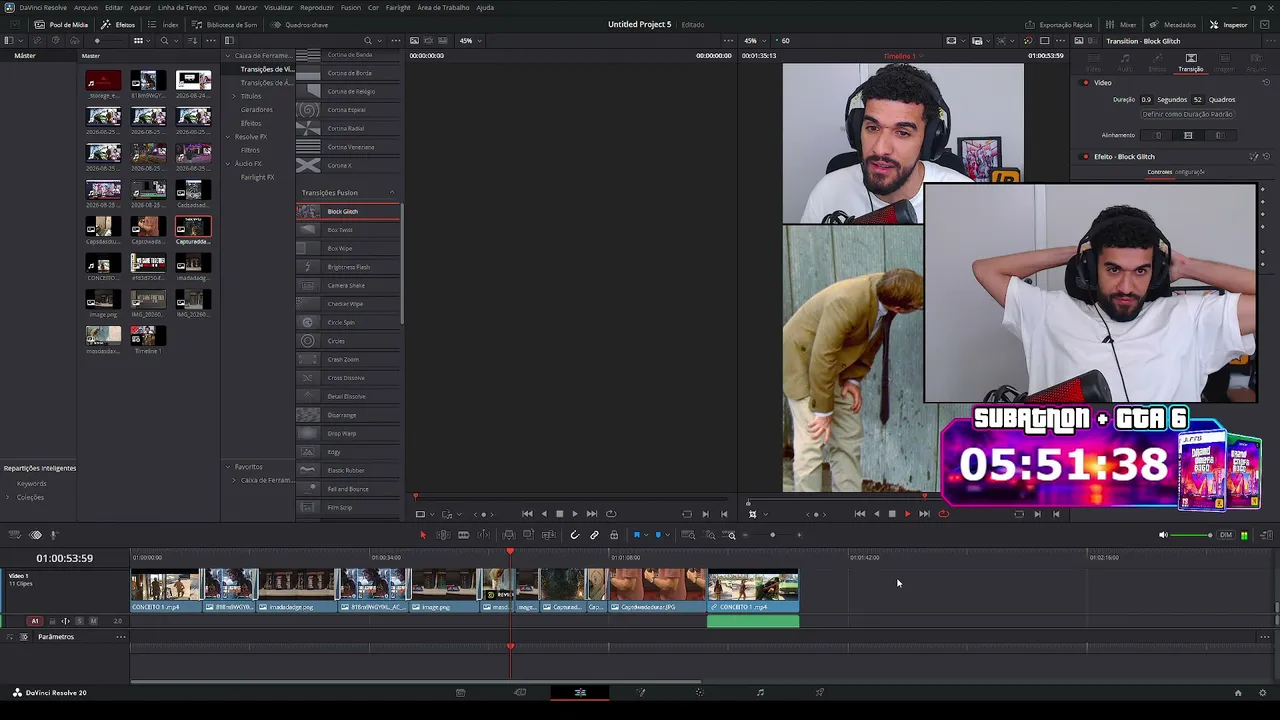Open the Fairlight music-note page icon
This screenshot has height=720, width=1280.
pyautogui.click(x=760, y=692)
